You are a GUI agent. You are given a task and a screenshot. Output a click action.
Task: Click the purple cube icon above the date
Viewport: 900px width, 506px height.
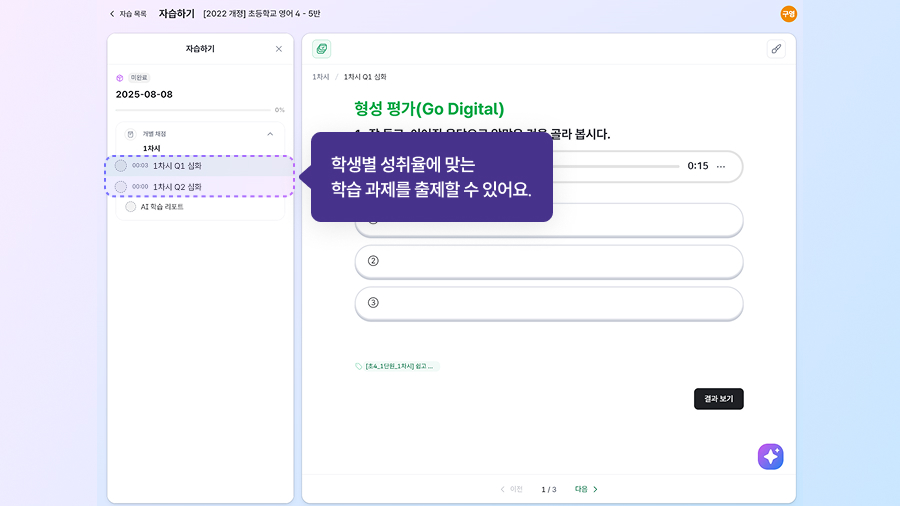pyautogui.click(x=120, y=77)
